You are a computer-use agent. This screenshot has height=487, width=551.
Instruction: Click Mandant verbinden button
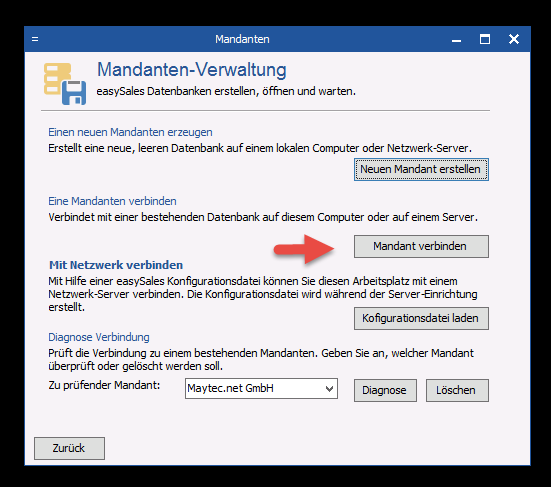point(421,246)
